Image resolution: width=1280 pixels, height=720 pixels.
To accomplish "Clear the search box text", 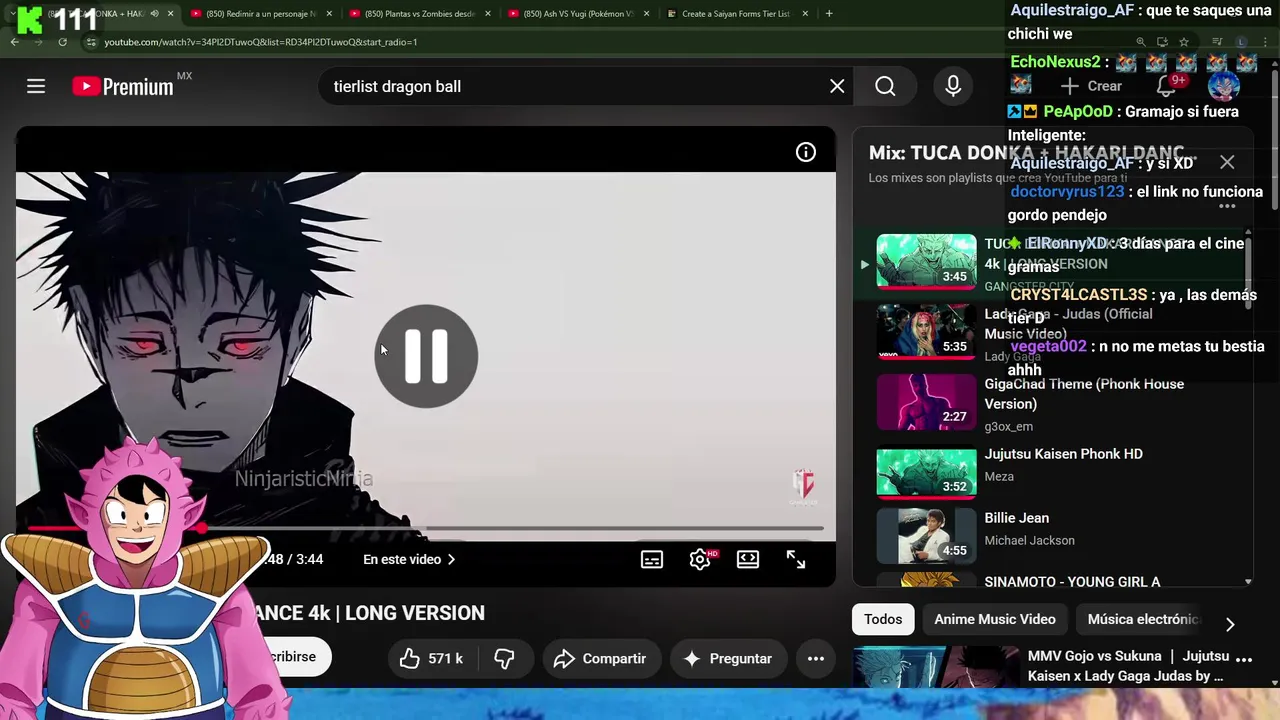I will pyautogui.click(x=837, y=86).
